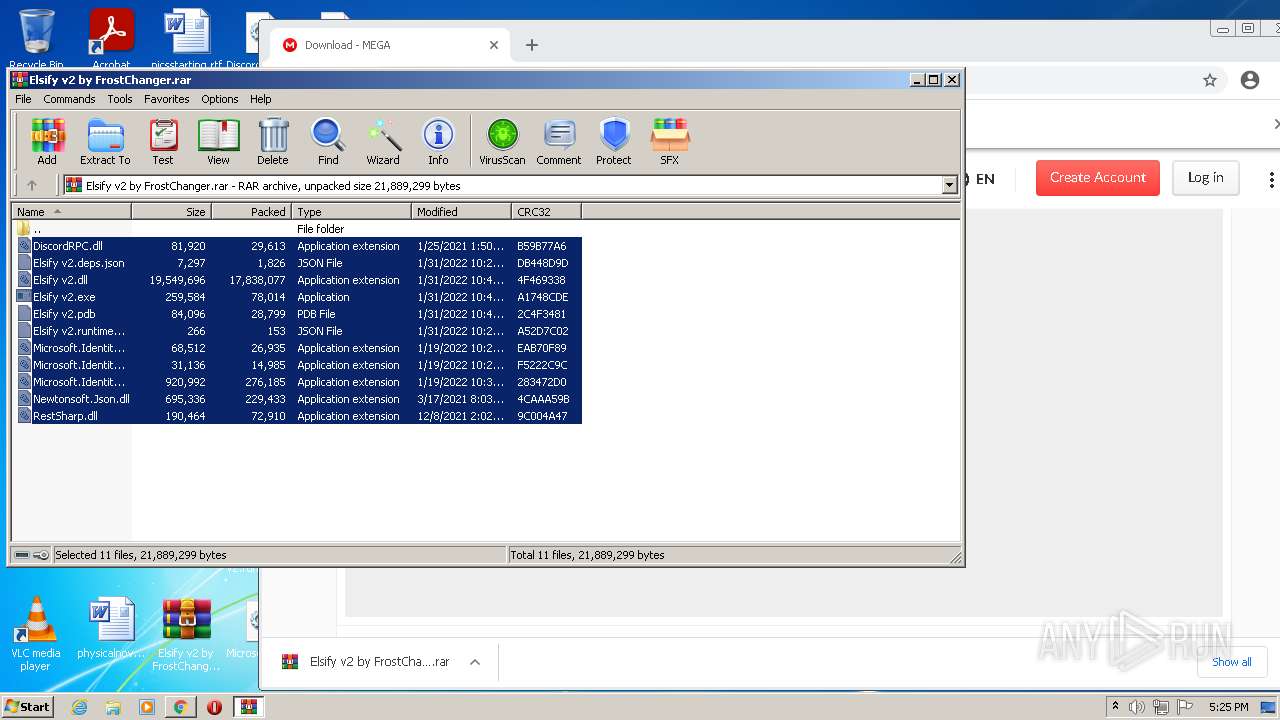Click the Start button

(27, 706)
